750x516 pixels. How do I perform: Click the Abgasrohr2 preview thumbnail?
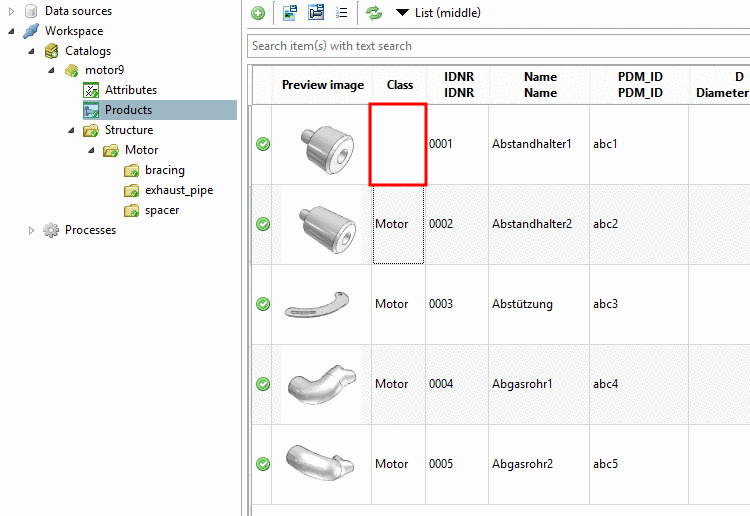pos(320,462)
